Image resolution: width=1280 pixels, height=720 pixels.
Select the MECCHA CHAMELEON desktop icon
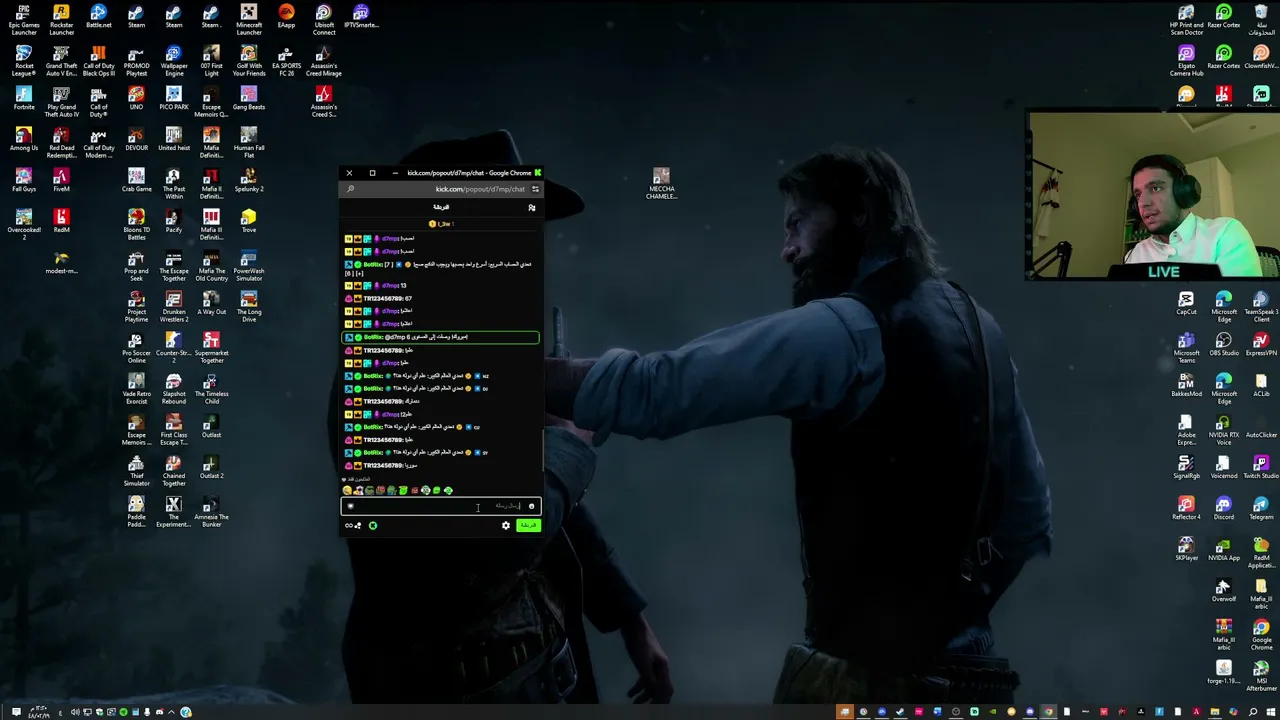click(x=661, y=184)
